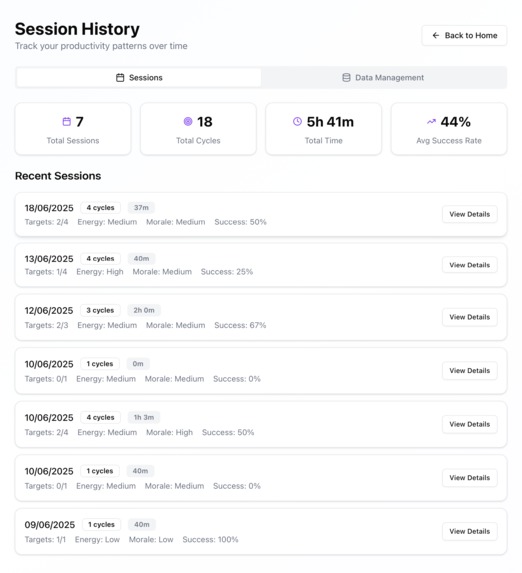Click the 4 cycles badge on 13/06/2025
Screen dimensions: 522x573
(101, 259)
